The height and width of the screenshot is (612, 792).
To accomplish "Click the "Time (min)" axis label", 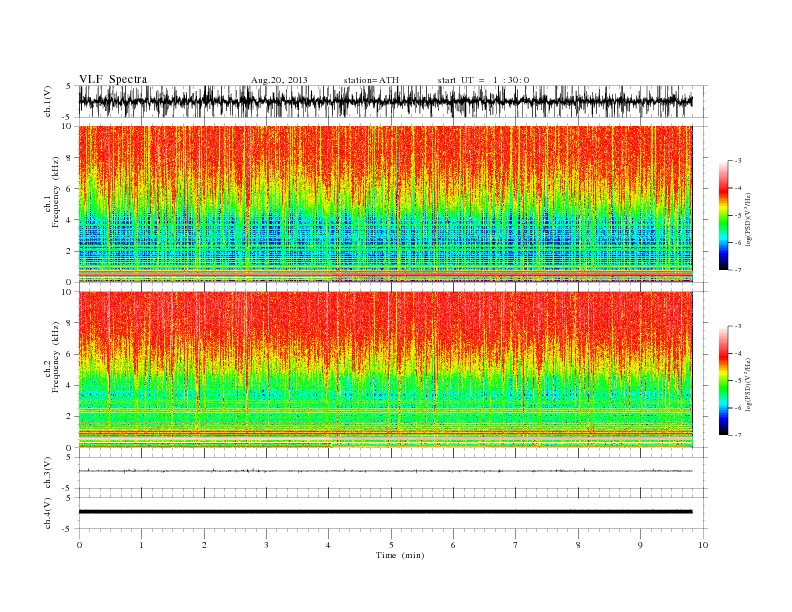I will (x=400, y=555).
